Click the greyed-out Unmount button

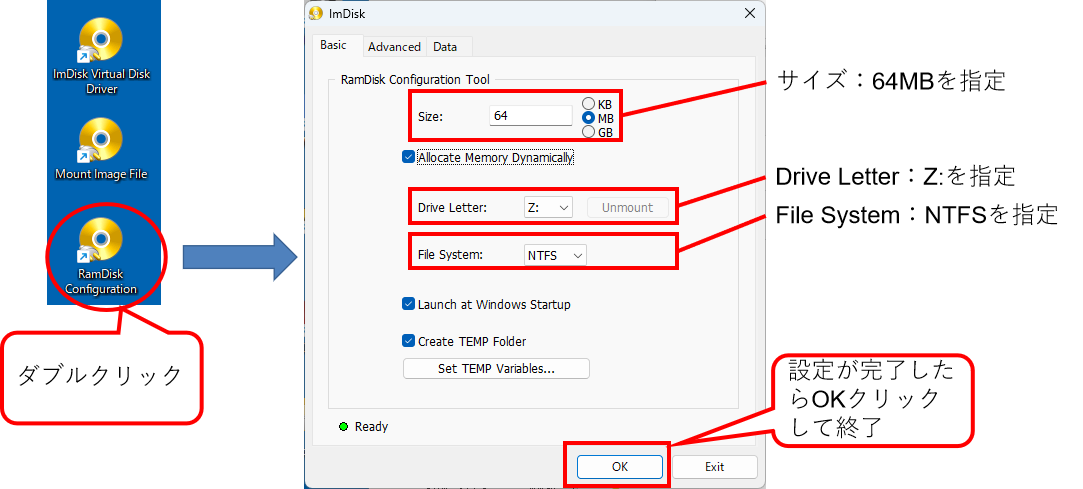coord(628,207)
